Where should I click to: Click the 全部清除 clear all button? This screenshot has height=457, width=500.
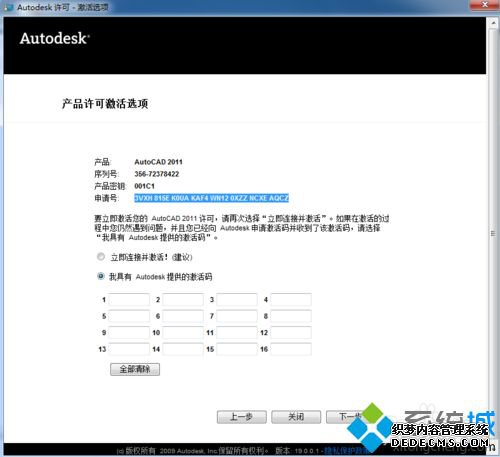[x=135, y=369]
